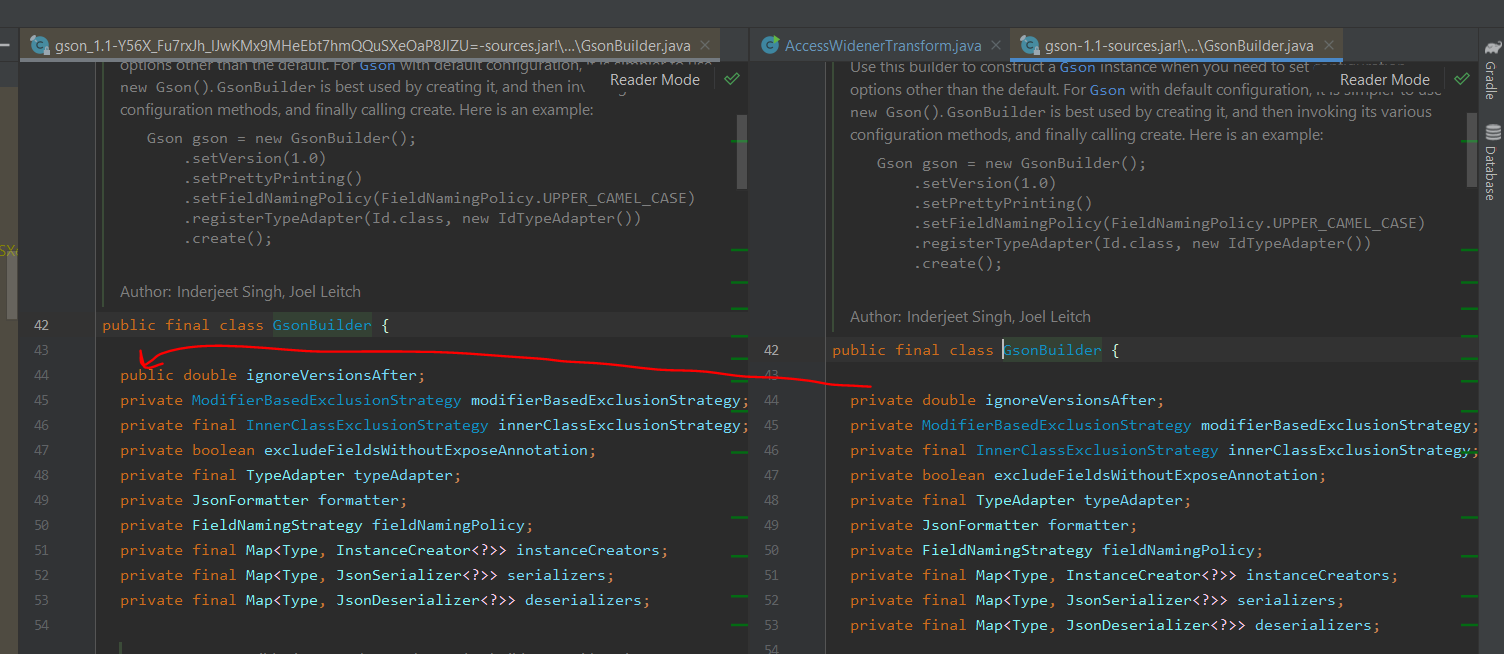The width and height of the screenshot is (1504, 654).
Task: Click the locked class icon on the leftmost tab
Action: click(x=40, y=45)
